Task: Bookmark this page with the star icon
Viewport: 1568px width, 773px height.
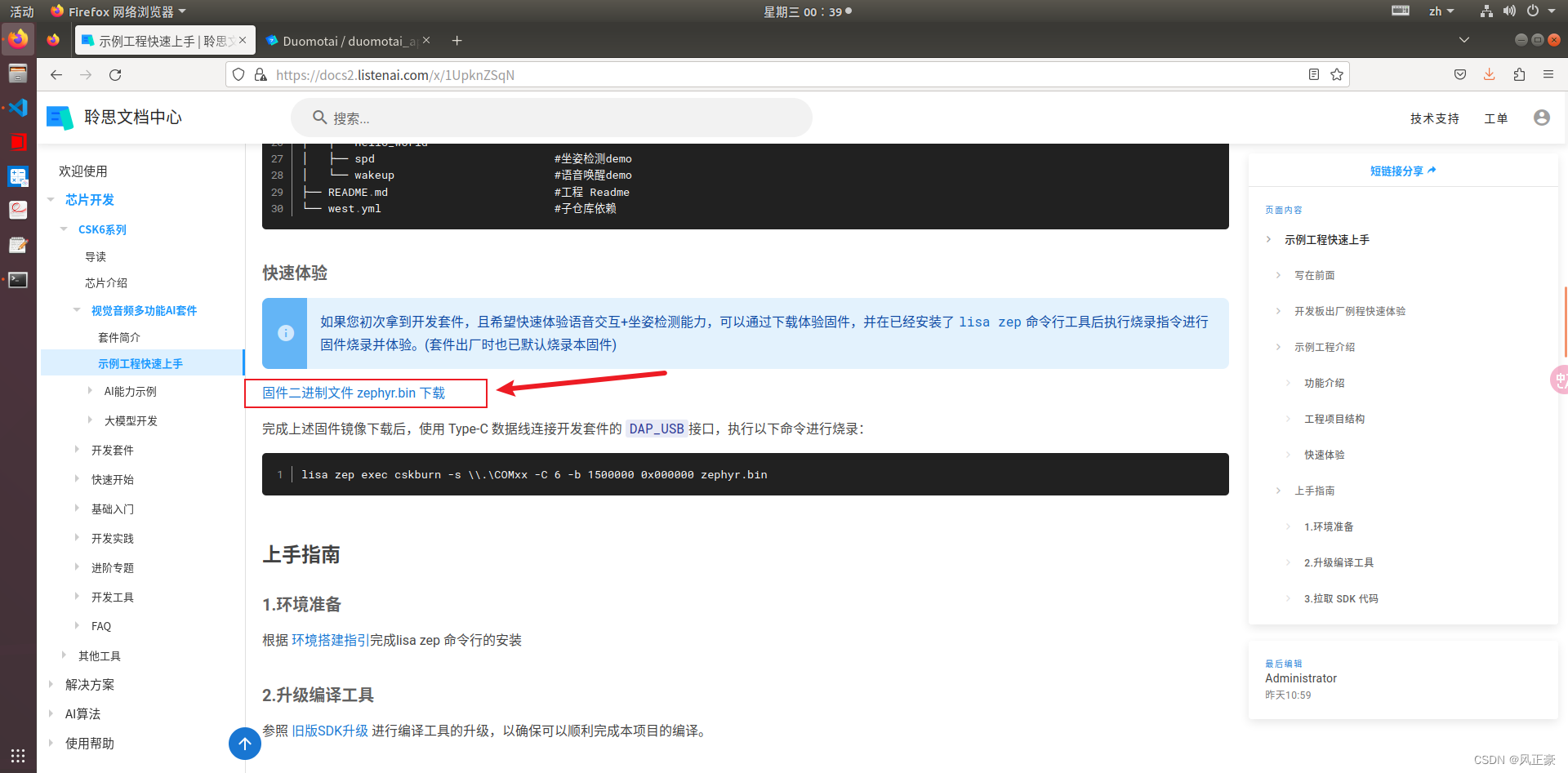Action: (x=1337, y=74)
